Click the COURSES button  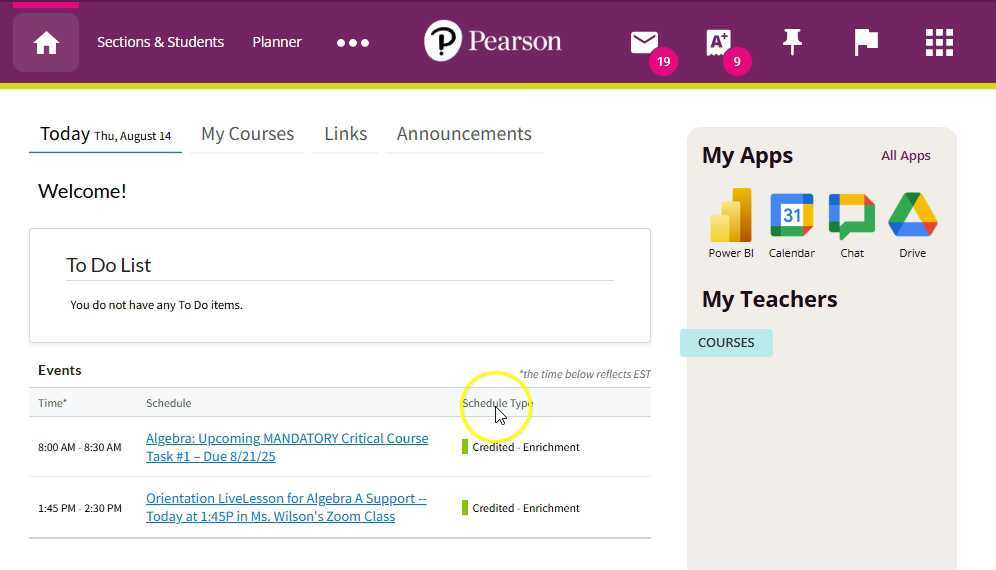click(726, 343)
